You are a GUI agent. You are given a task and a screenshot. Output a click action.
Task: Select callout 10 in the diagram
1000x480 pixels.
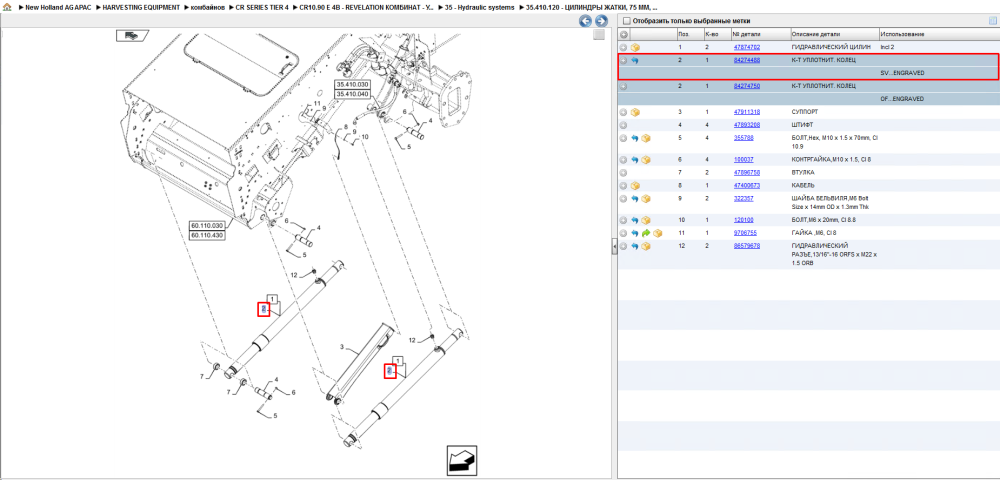tap(365, 137)
